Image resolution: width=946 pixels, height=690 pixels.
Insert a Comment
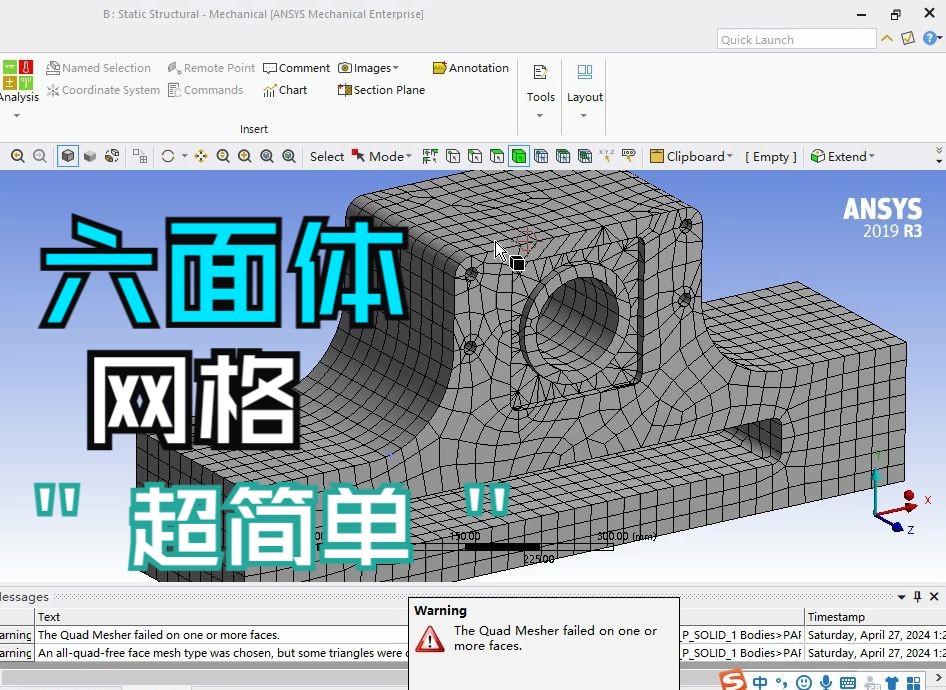(296, 67)
